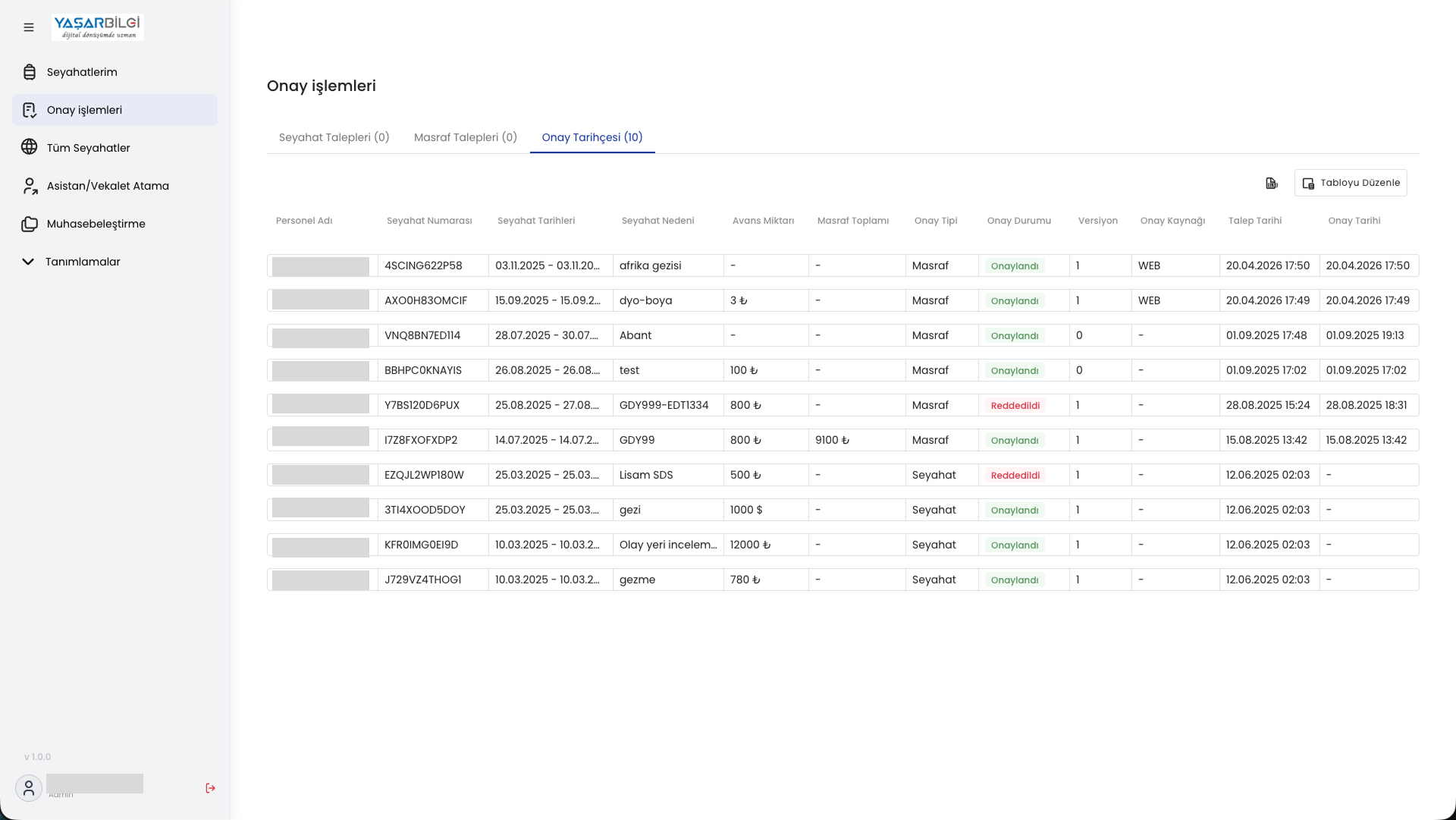The width and height of the screenshot is (1456, 820).
Task: Click Reddedildi badge in Y7BS120D6PUX row
Action: (x=1015, y=405)
